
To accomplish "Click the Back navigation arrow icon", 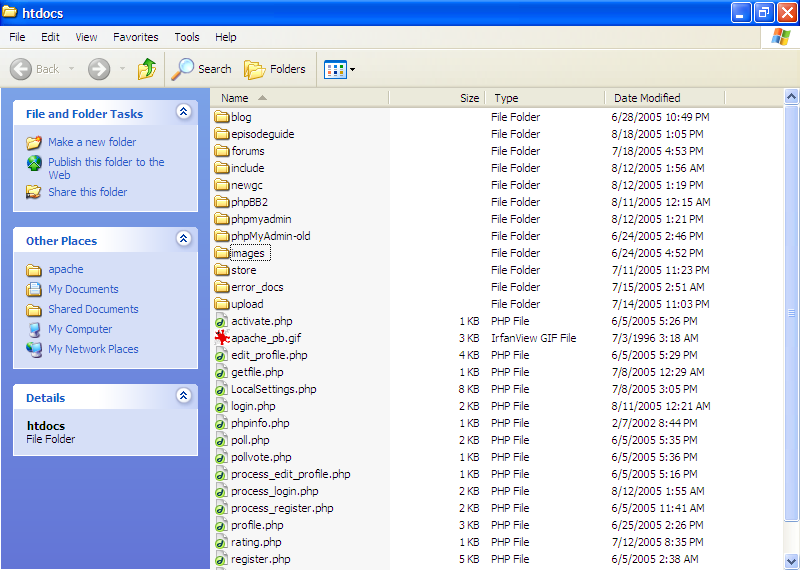I will click(x=21, y=69).
